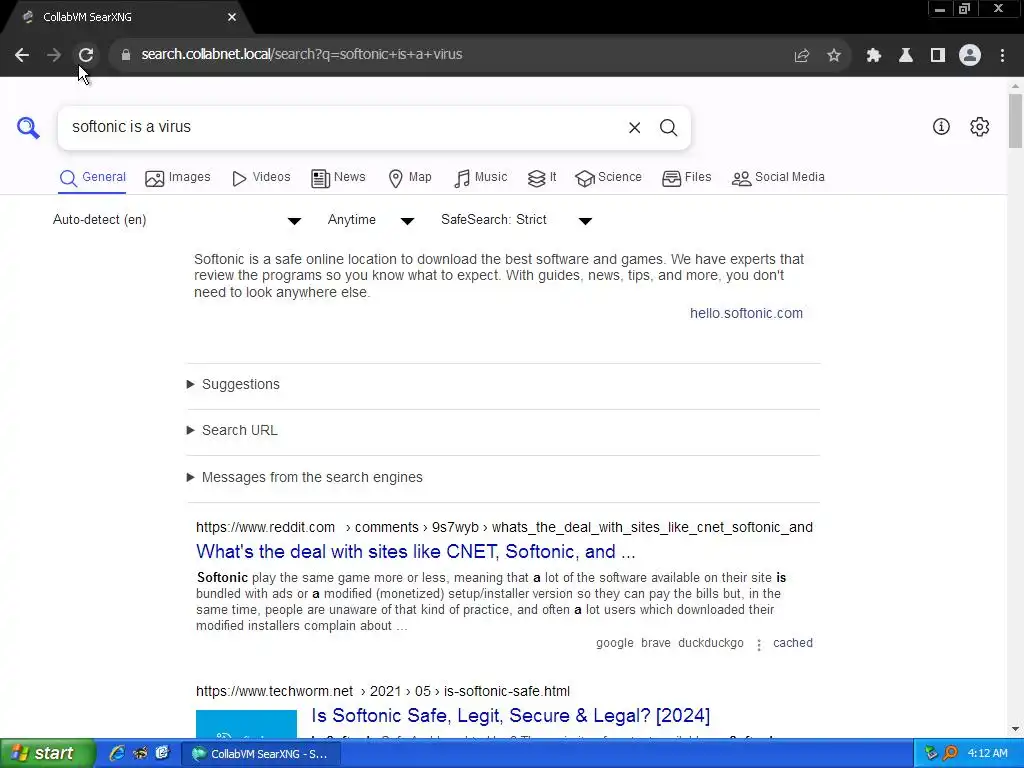Open the Is Softonic Safe result title

coord(511,716)
